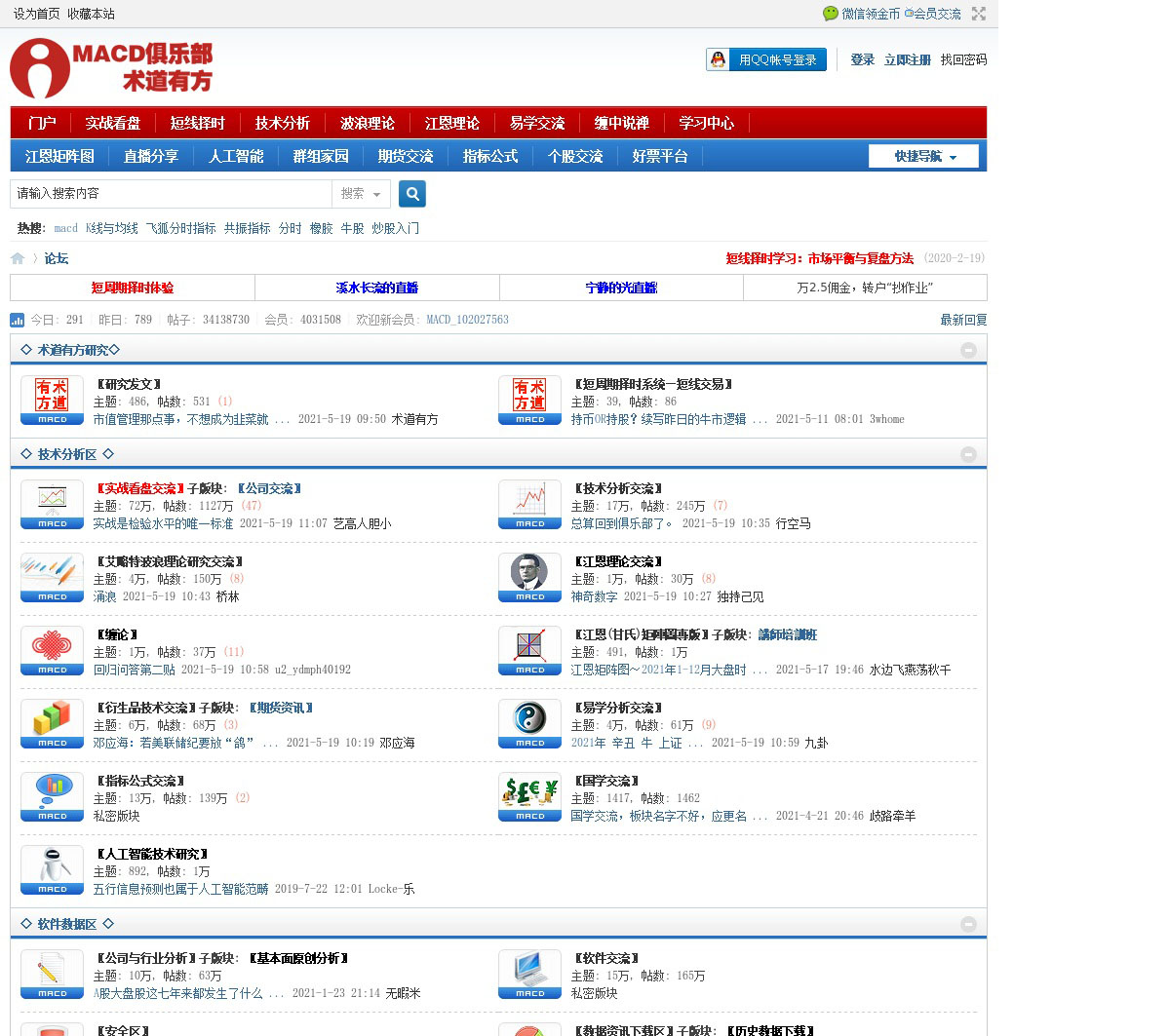
Task: Select 波浪理论 in the red menu
Action: point(367,123)
